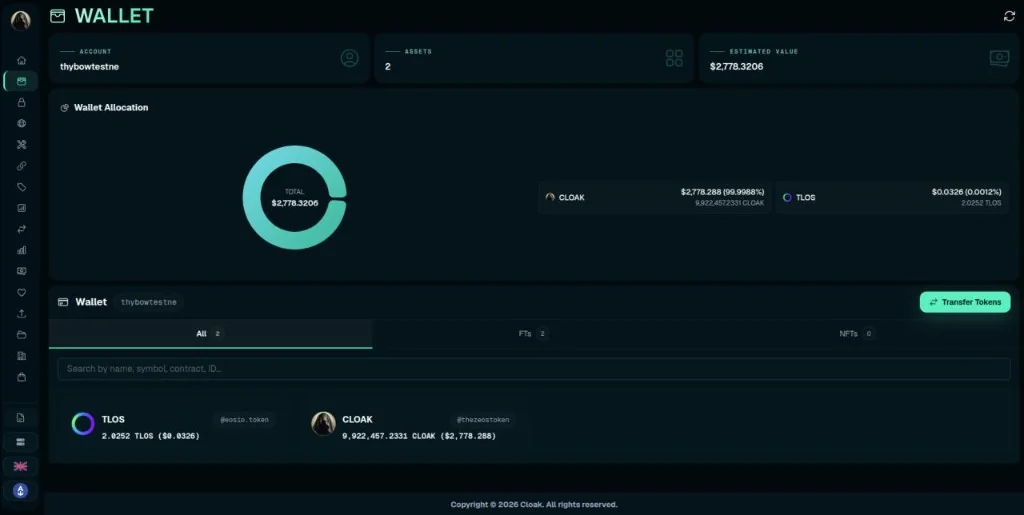The image size is (1024, 515).
Task: Click the money icon in Estimated Value card
Action: [x=999, y=58]
